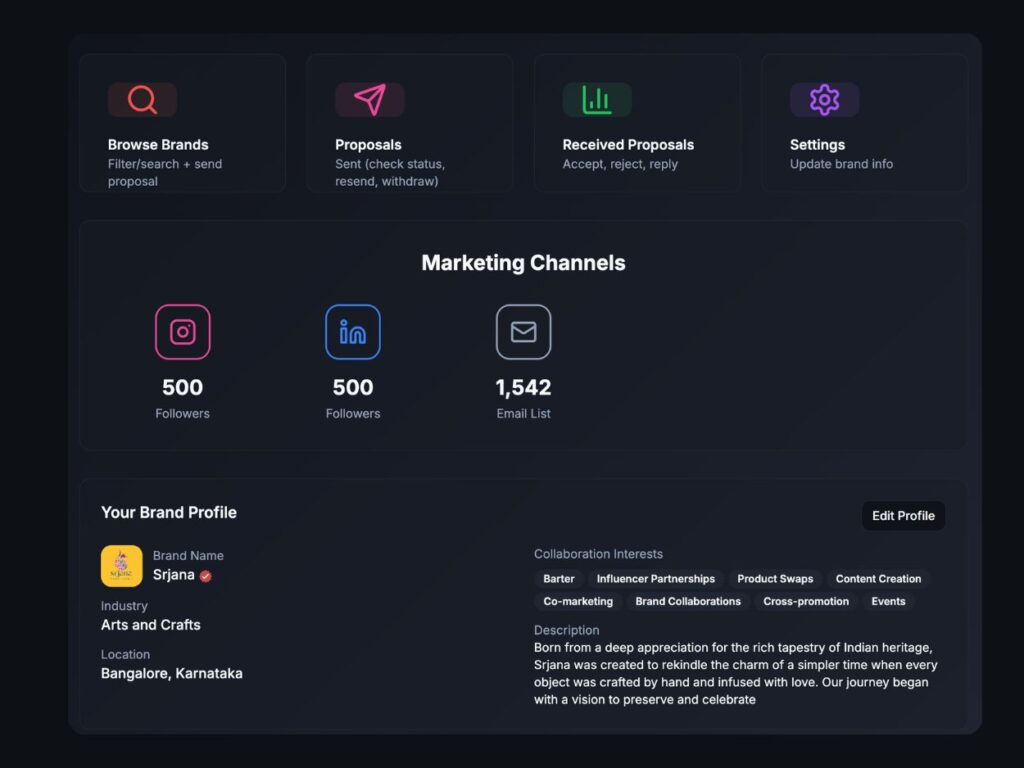1024x768 pixels.
Task: Choose the Content Creation tag
Action: 878,579
